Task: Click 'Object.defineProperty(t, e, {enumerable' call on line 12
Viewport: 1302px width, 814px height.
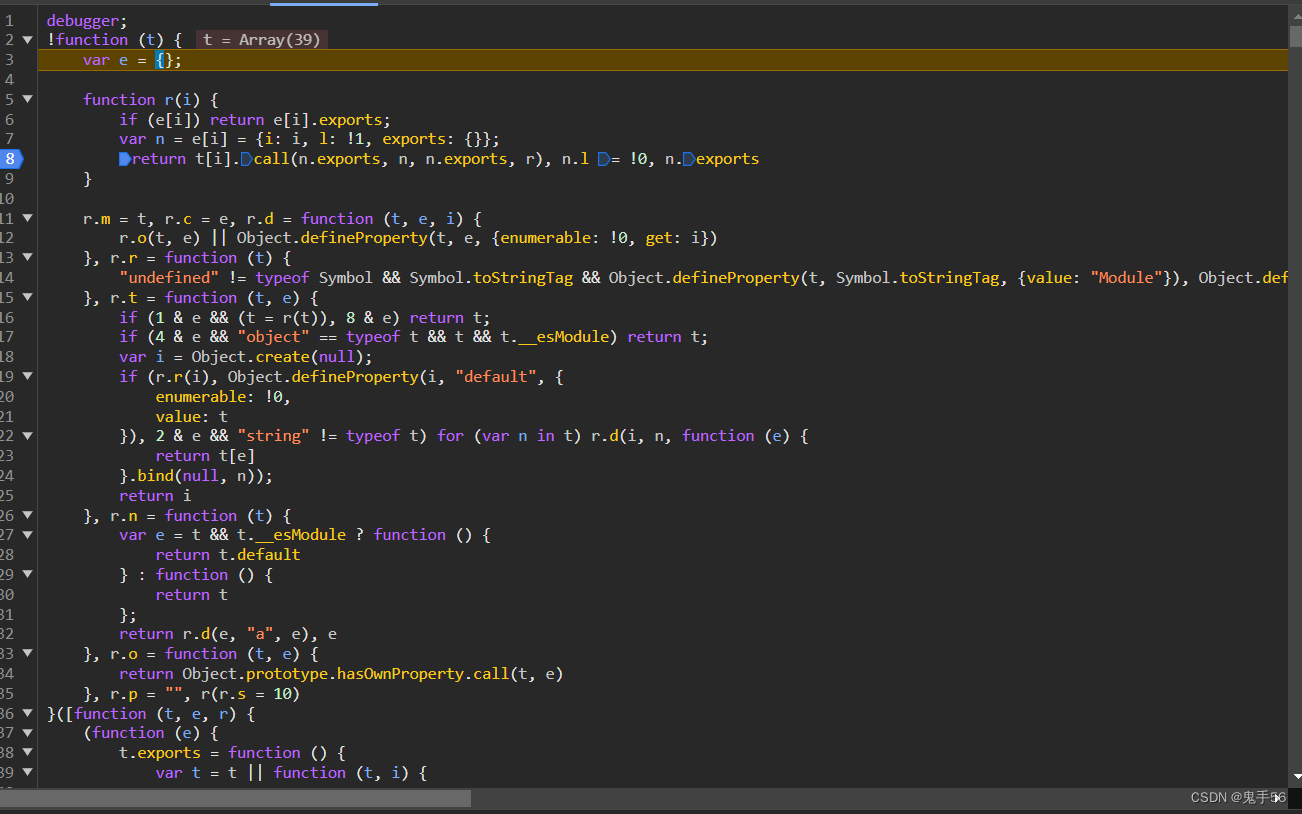Action: pyautogui.click(x=477, y=238)
